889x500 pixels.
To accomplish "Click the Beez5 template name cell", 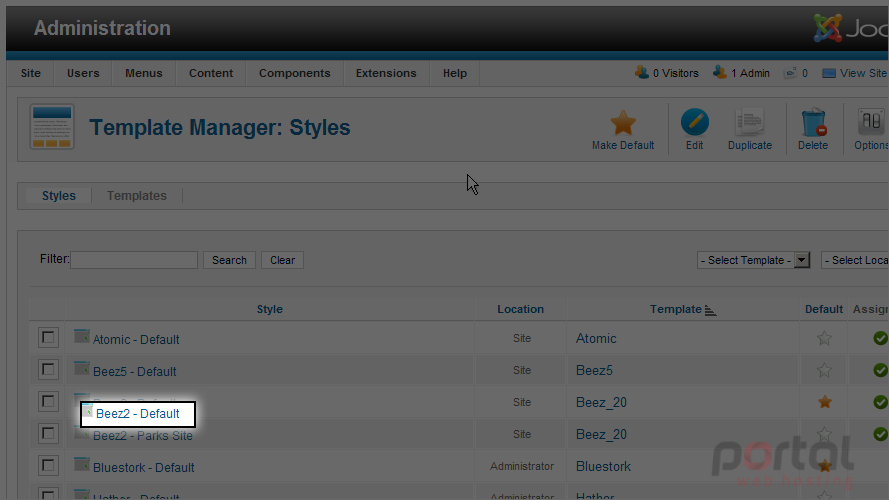I will (594, 370).
